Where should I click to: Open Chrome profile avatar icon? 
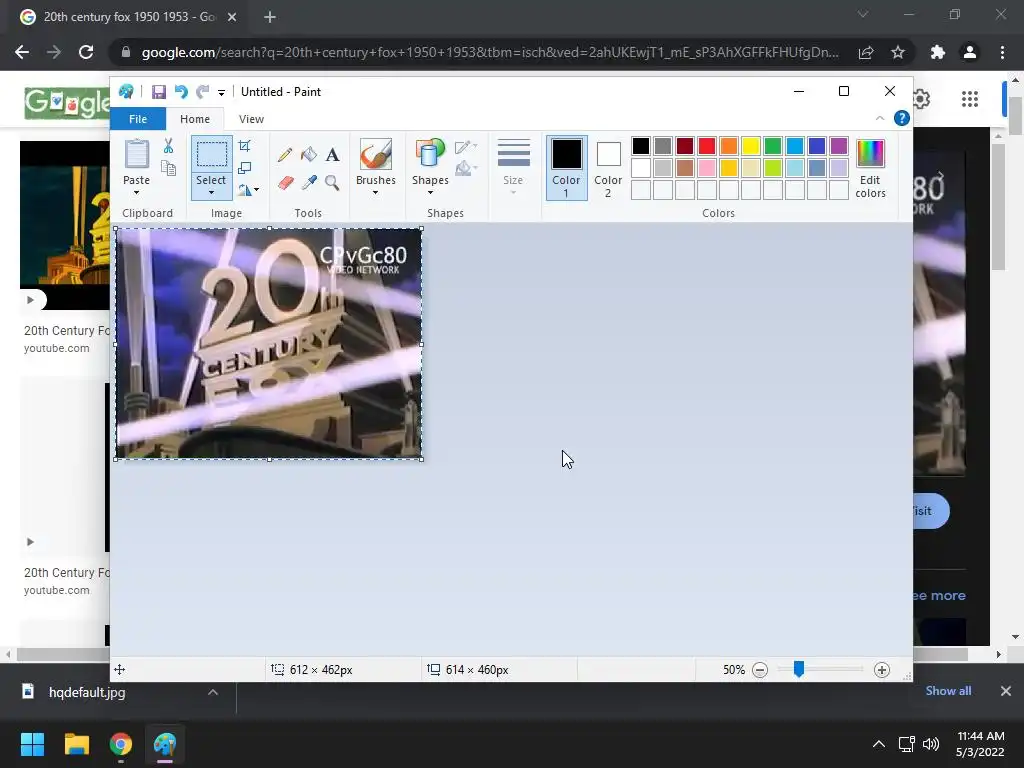[970, 52]
